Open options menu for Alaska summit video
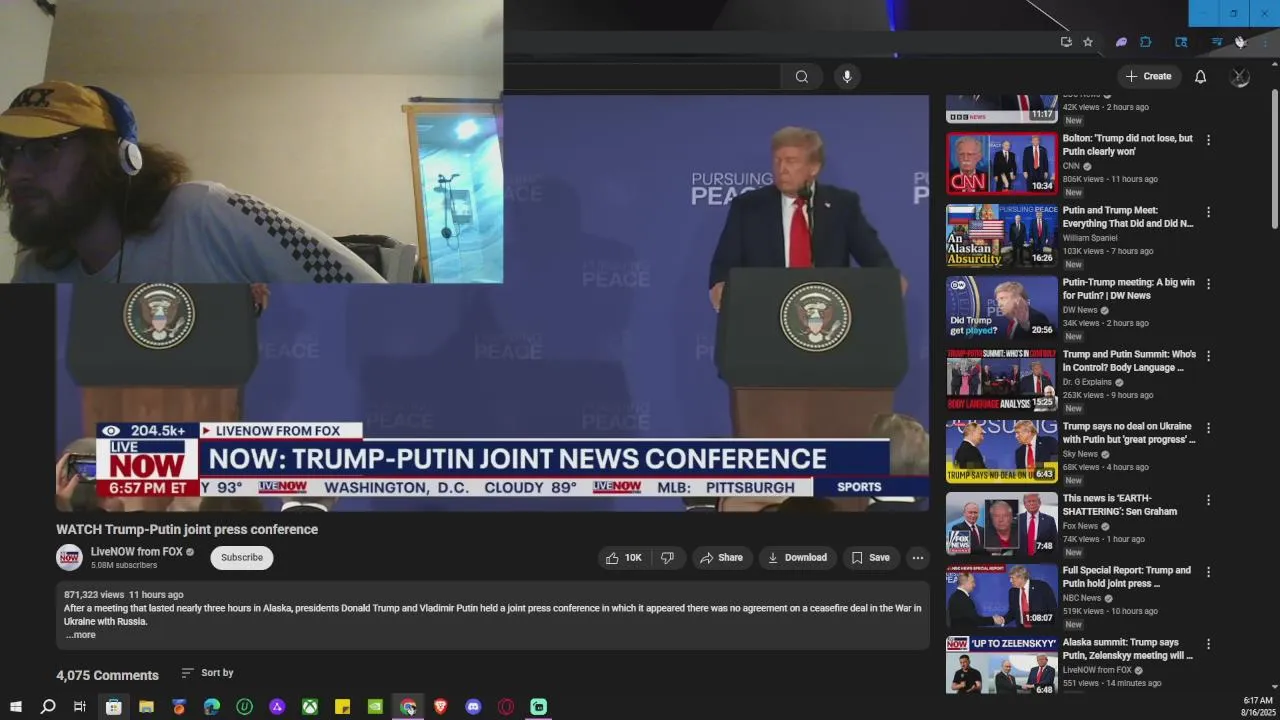 coord(1208,644)
